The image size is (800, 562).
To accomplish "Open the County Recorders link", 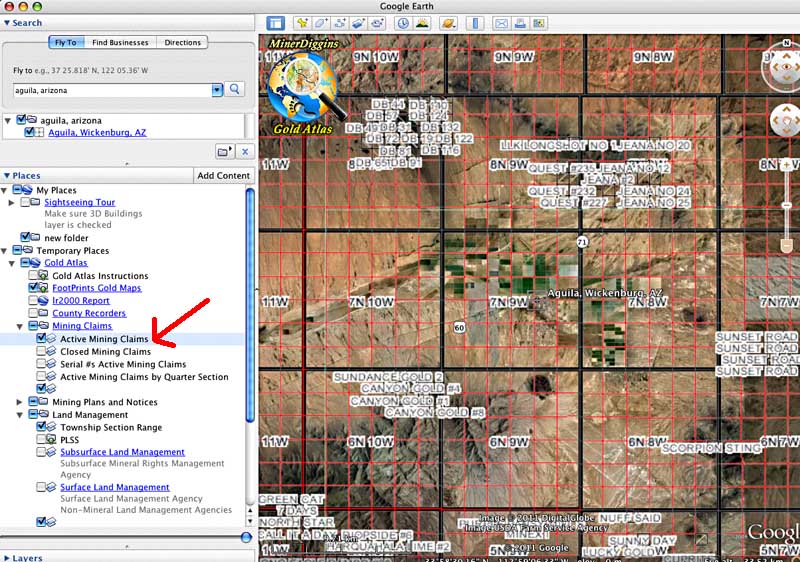I will [x=89, y=313].
